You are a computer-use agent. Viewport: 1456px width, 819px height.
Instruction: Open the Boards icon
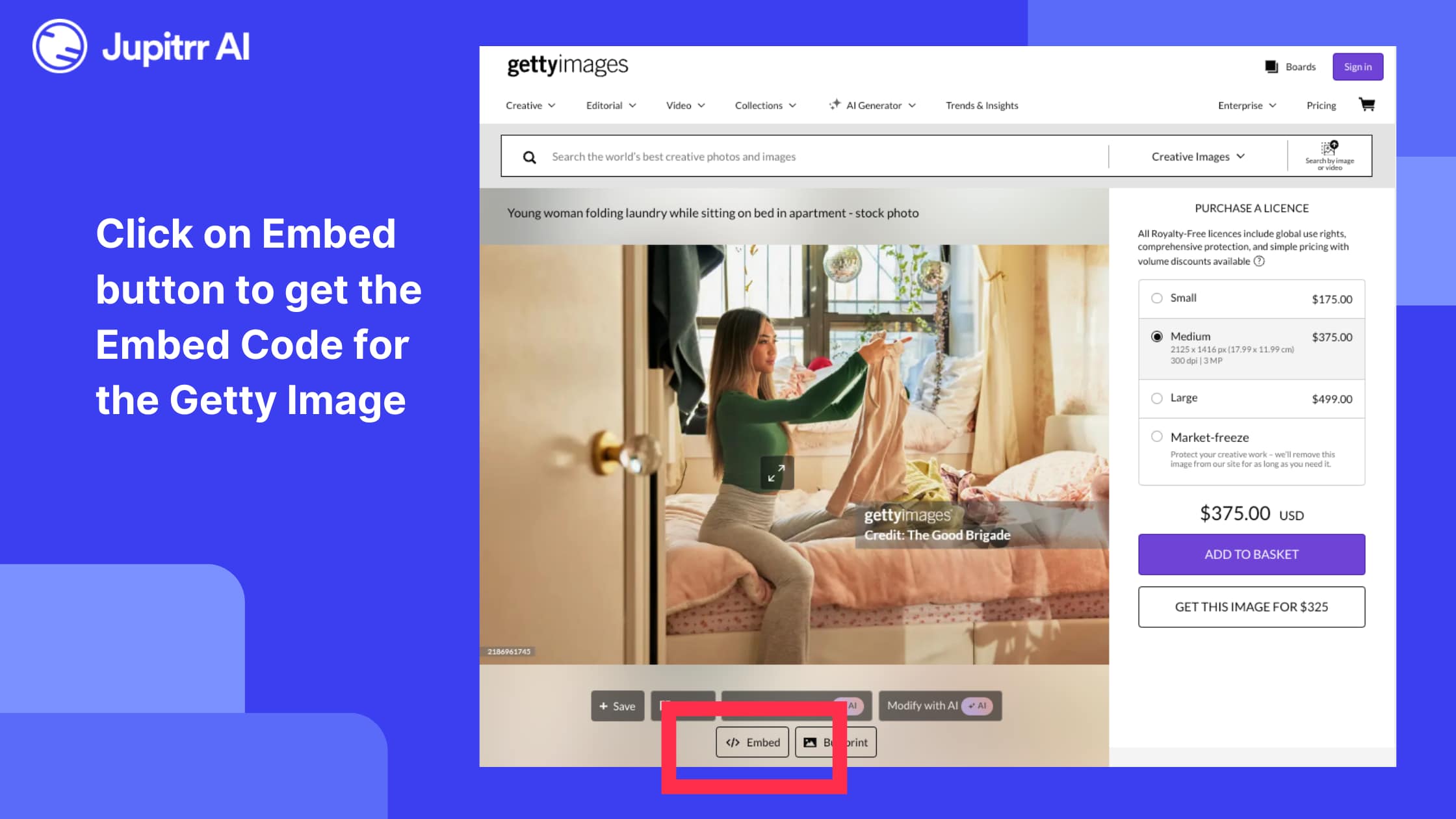(1271, 67)
